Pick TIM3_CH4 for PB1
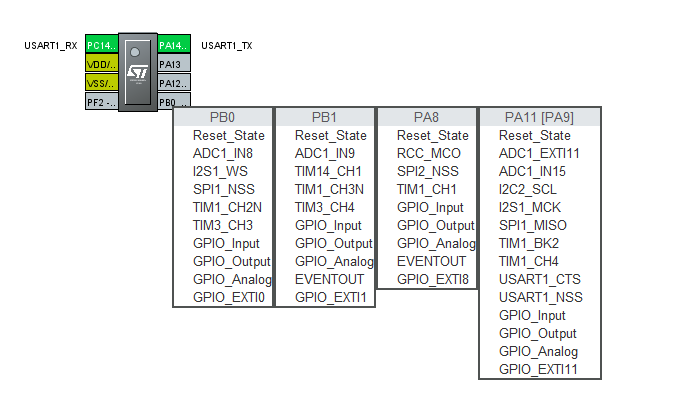The width and height of the screenshot is (675, 408). click(325, 207)
